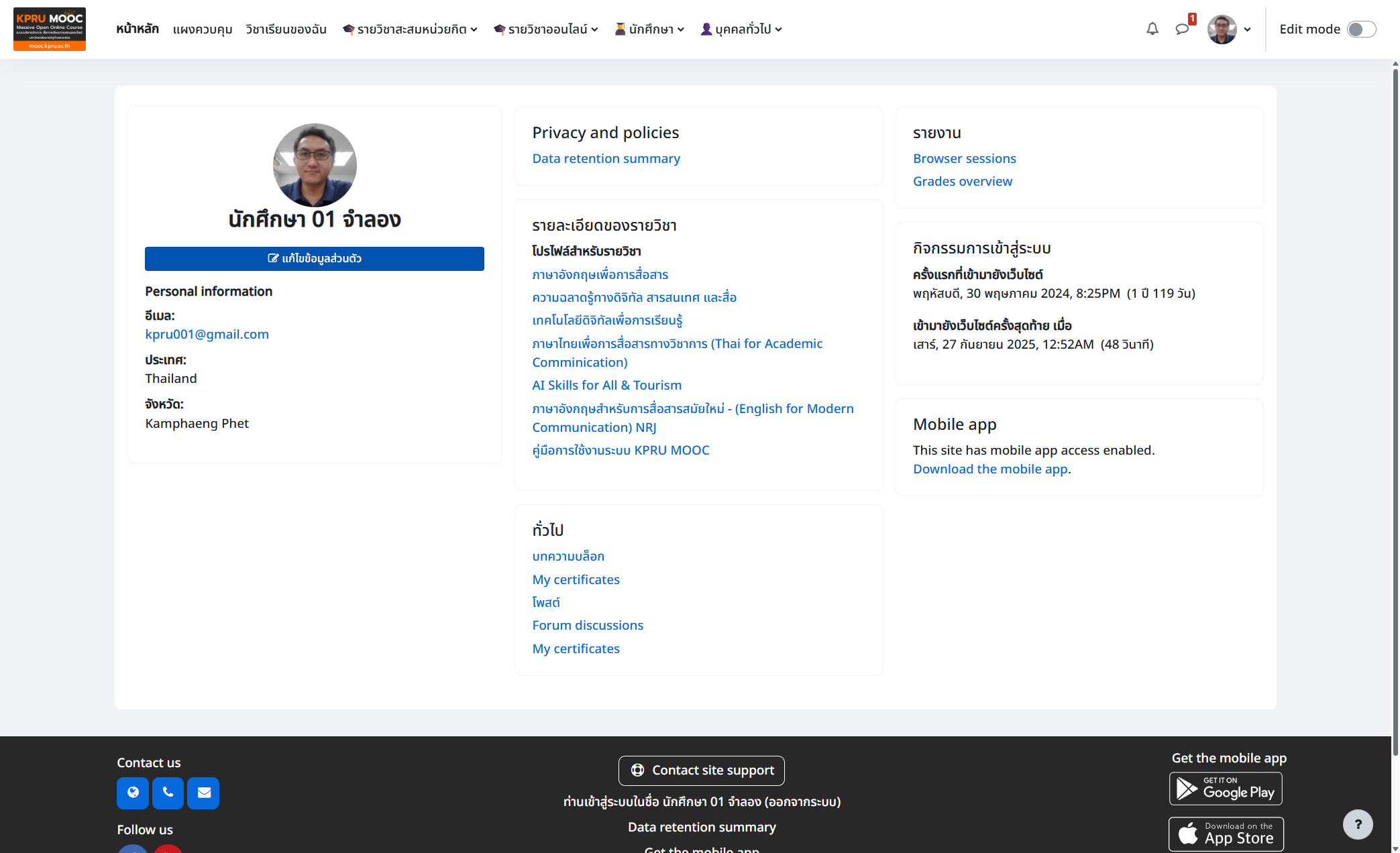Click the envelope email contact icon

click(204, 793)
